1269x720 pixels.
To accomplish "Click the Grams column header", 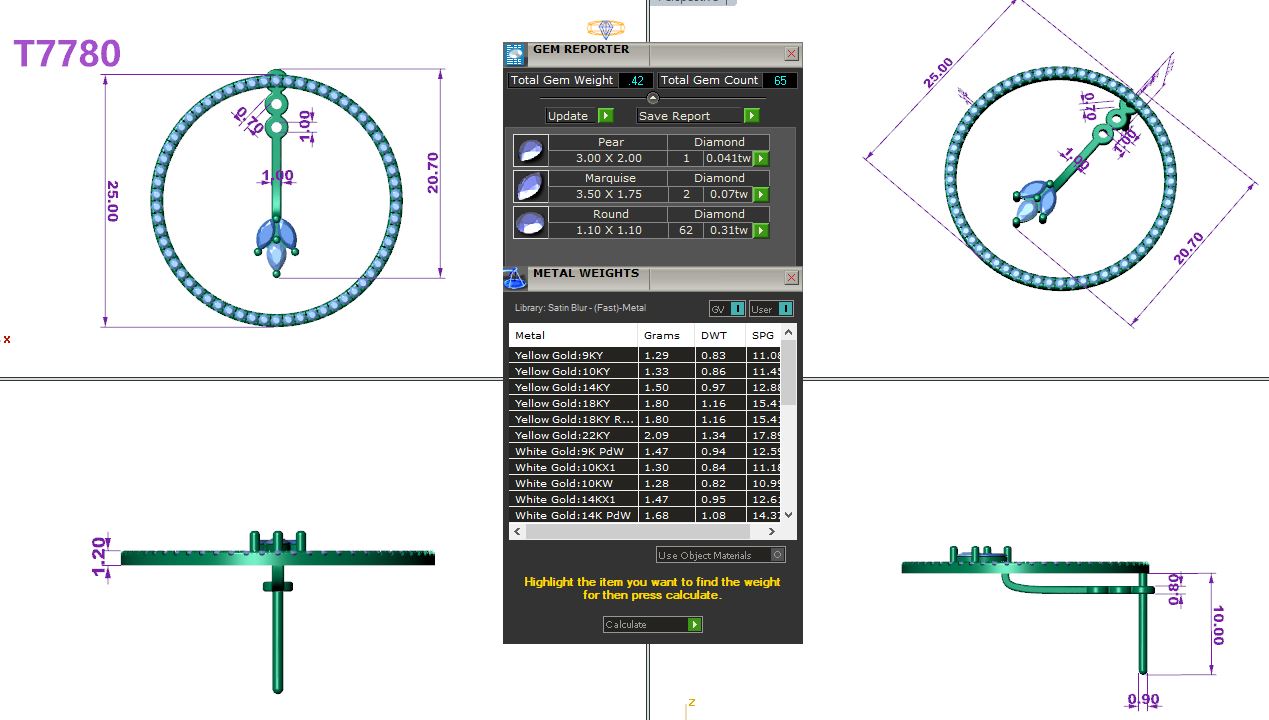I will coord(664,335).
